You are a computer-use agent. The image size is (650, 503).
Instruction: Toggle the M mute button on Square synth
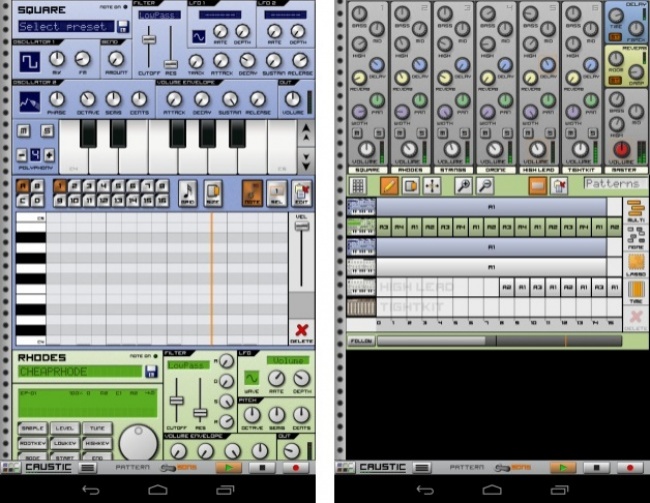[x=20, y=131]
